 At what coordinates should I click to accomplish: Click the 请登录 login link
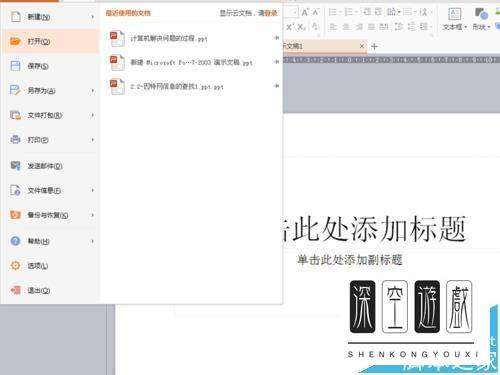point(268,13)
